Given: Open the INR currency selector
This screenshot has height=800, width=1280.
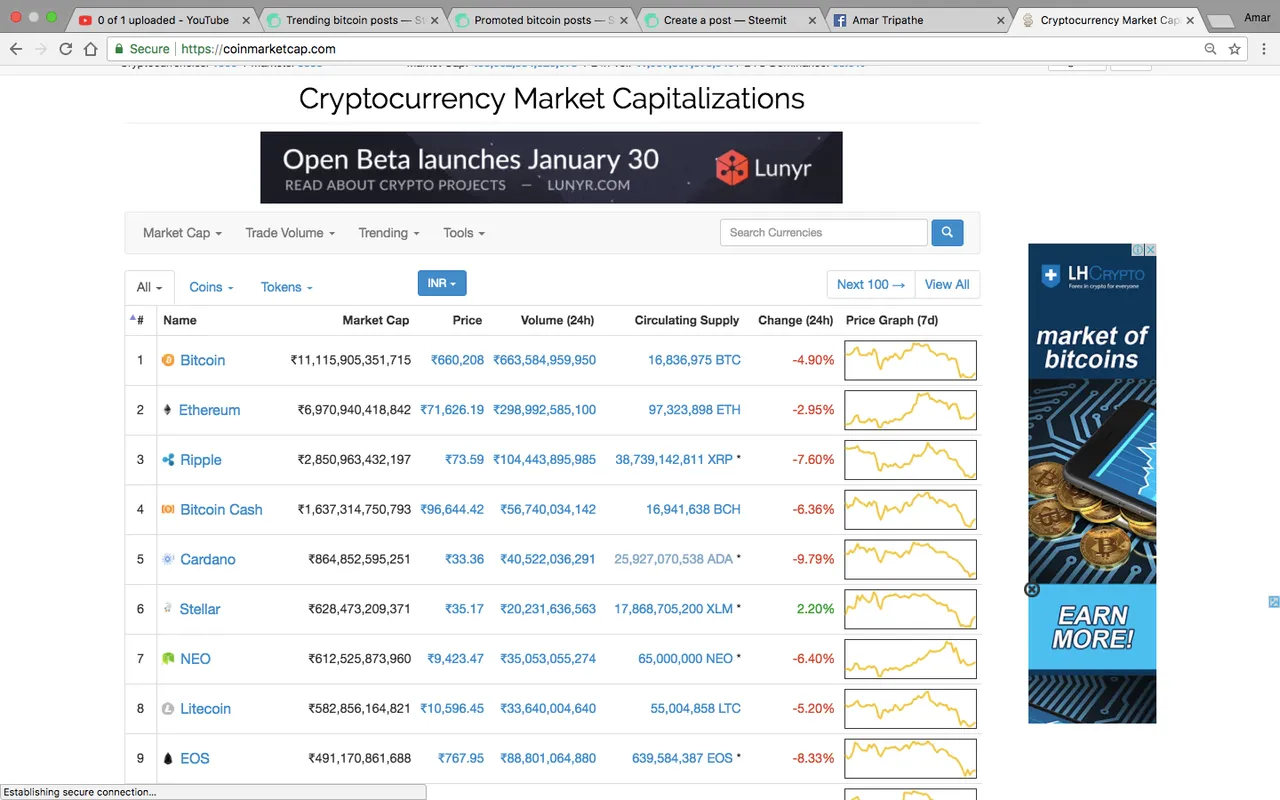Looking at the screenshot, I should [442, 284].
